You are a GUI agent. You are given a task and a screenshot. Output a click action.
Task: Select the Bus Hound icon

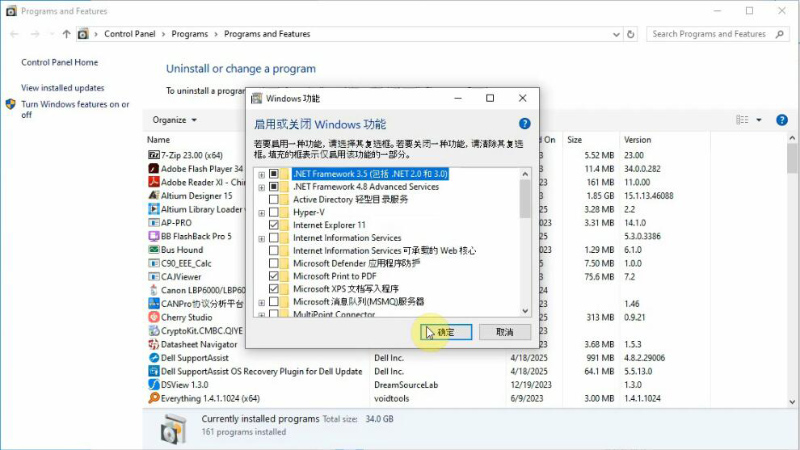click(x=154, y=249)
